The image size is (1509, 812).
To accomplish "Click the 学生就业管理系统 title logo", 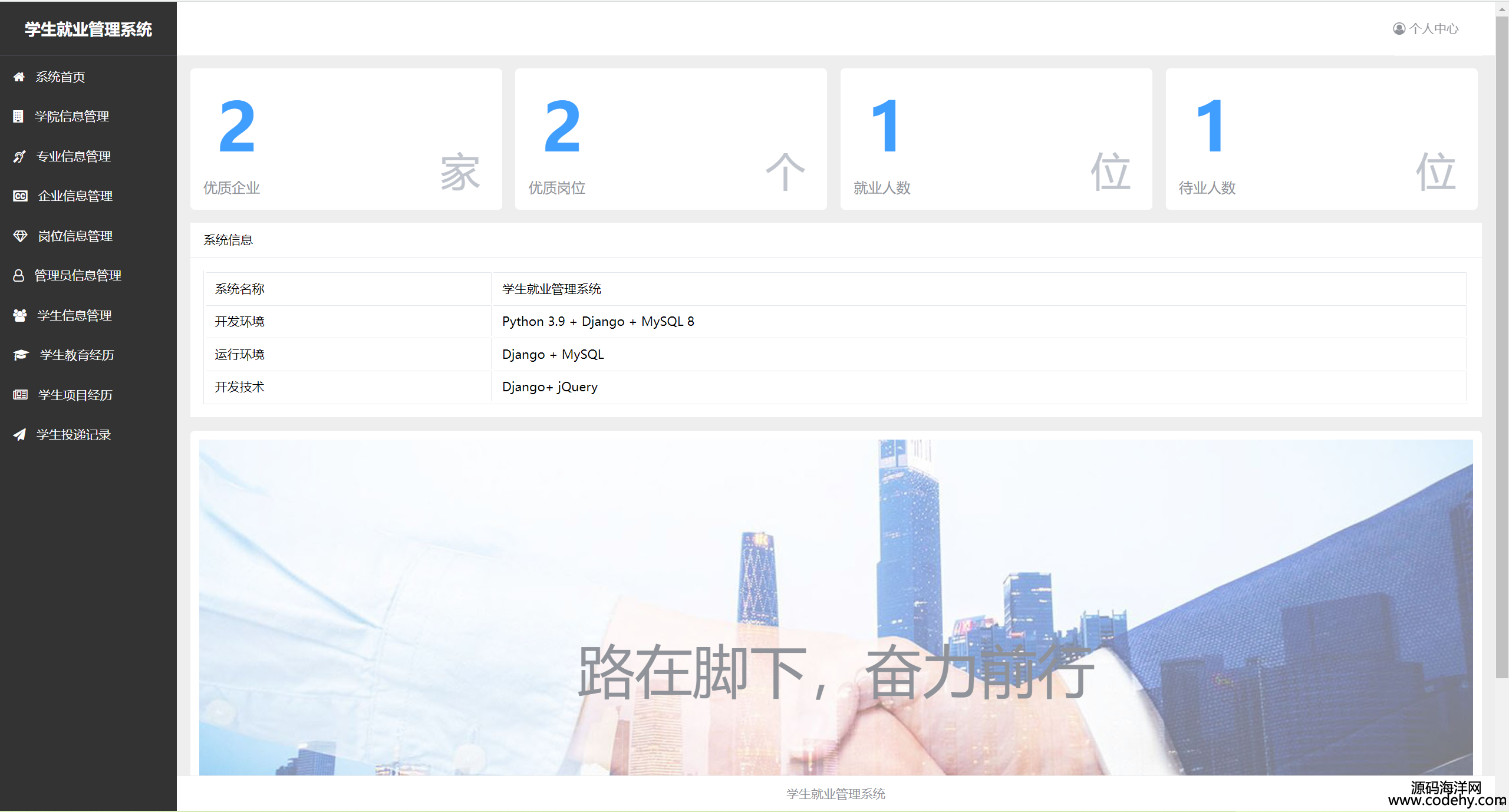I will (x=88, y=29).
